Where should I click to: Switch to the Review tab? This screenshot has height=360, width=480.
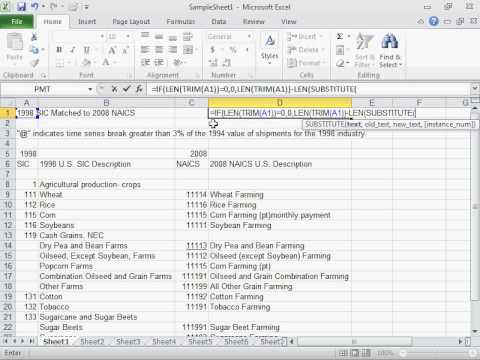pos(254,22)
